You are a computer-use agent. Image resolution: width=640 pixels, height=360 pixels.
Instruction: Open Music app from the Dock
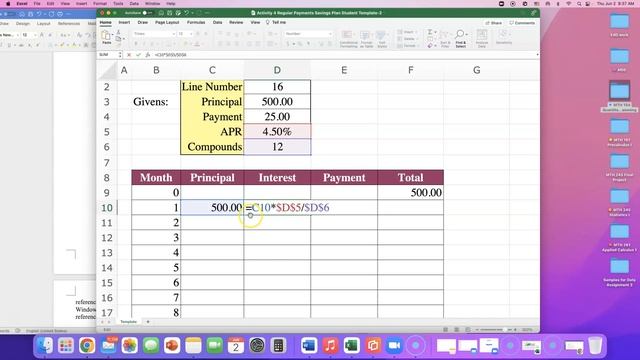pyautogui.click(x=330, y=346)
